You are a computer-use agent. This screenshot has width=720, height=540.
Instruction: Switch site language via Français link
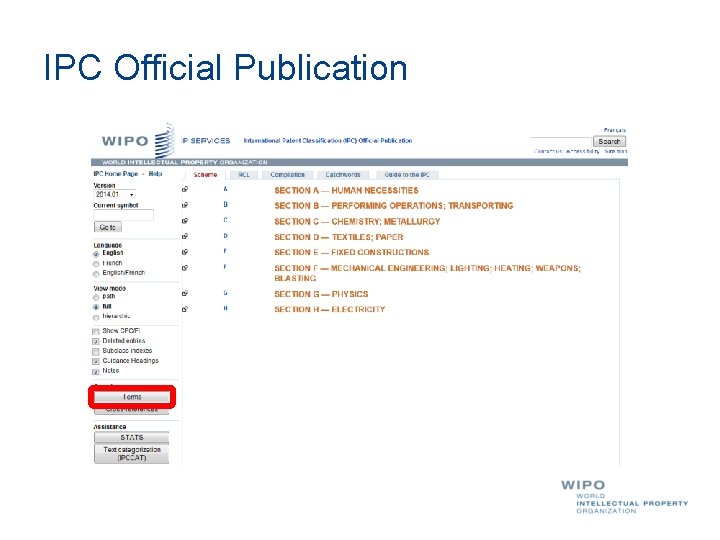(615, 130)
